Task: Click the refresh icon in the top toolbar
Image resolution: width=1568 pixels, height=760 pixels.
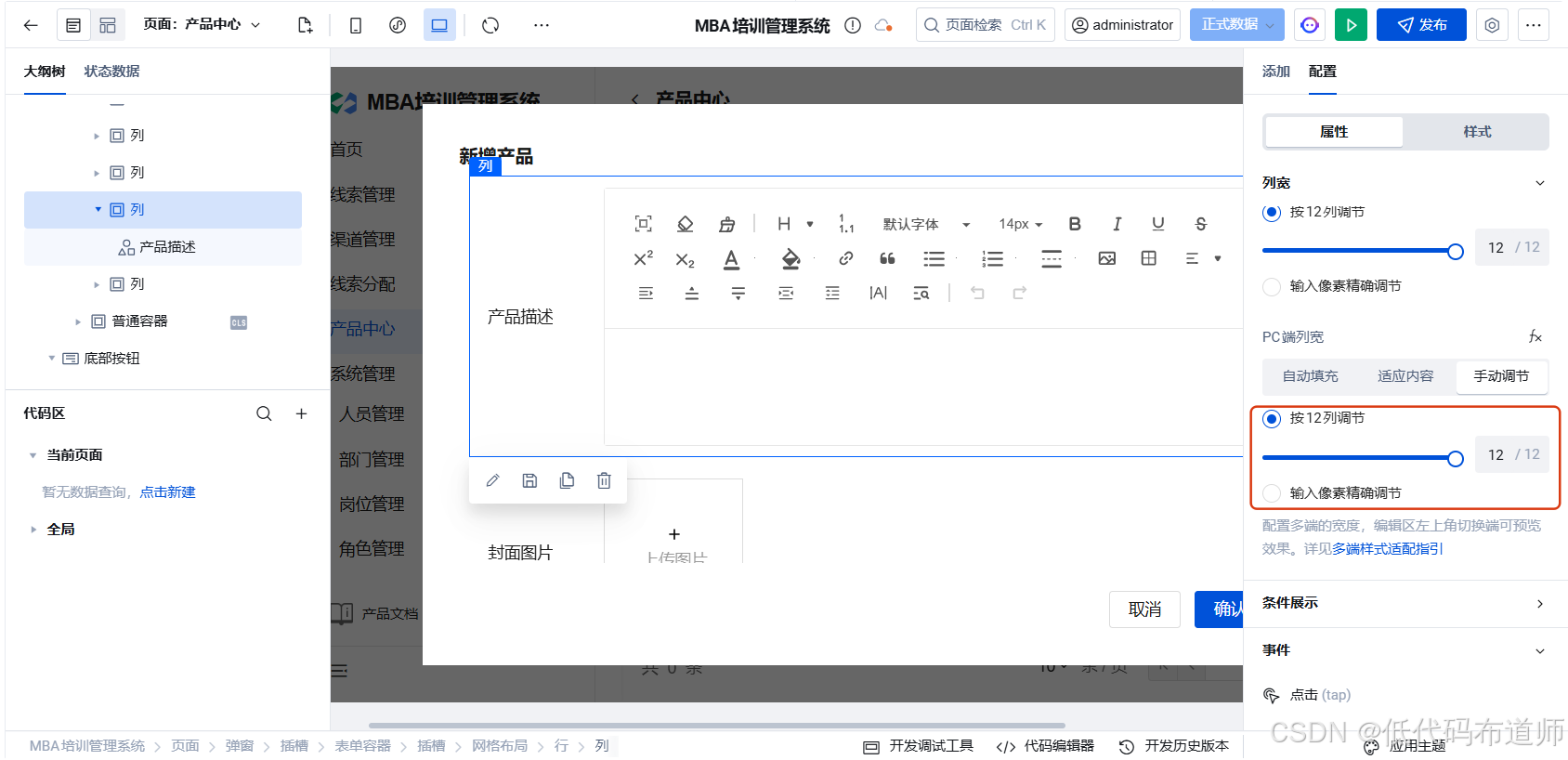Action: [x=490, y=25]
